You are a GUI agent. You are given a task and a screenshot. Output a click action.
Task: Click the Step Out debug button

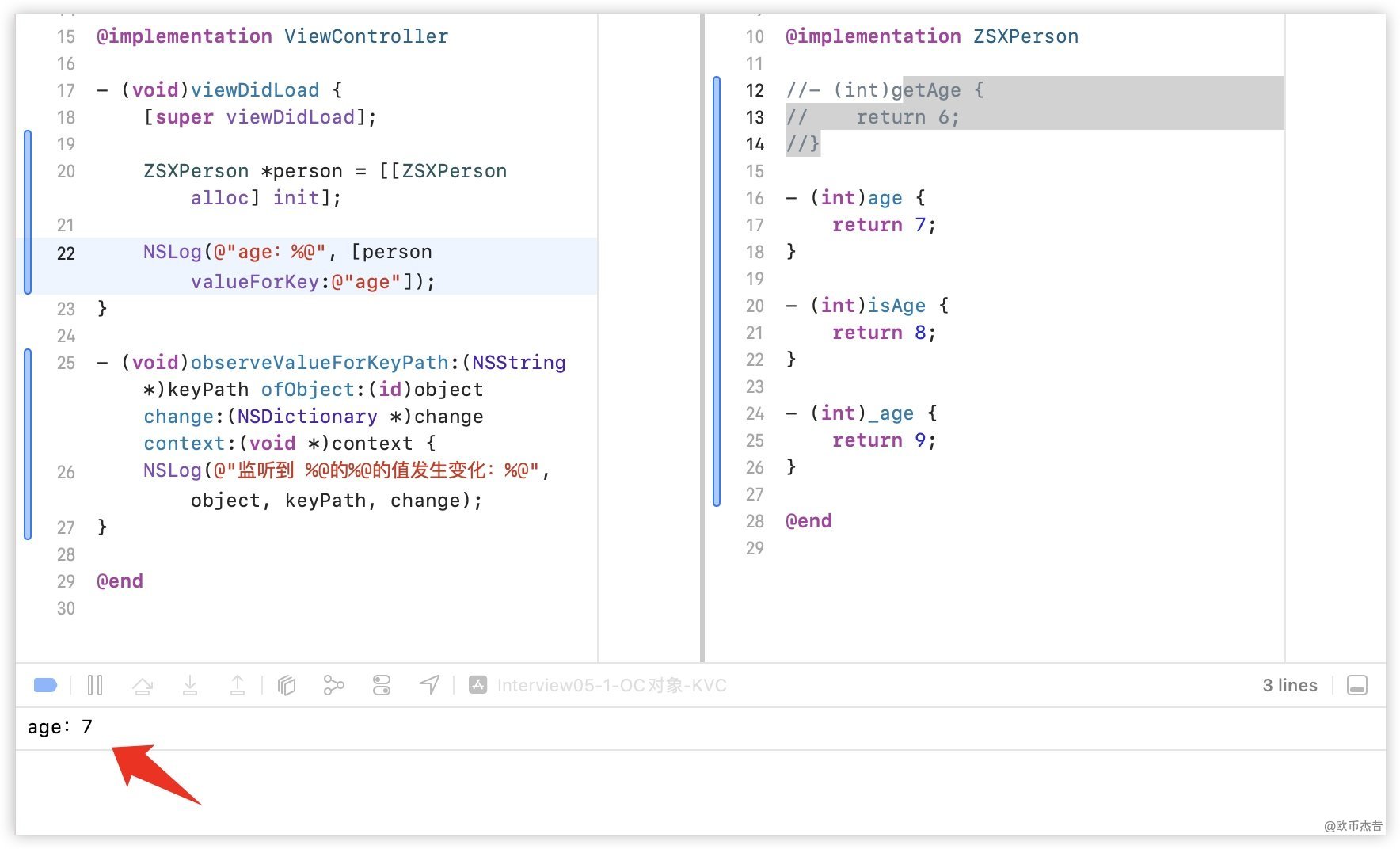coord(238,685)
